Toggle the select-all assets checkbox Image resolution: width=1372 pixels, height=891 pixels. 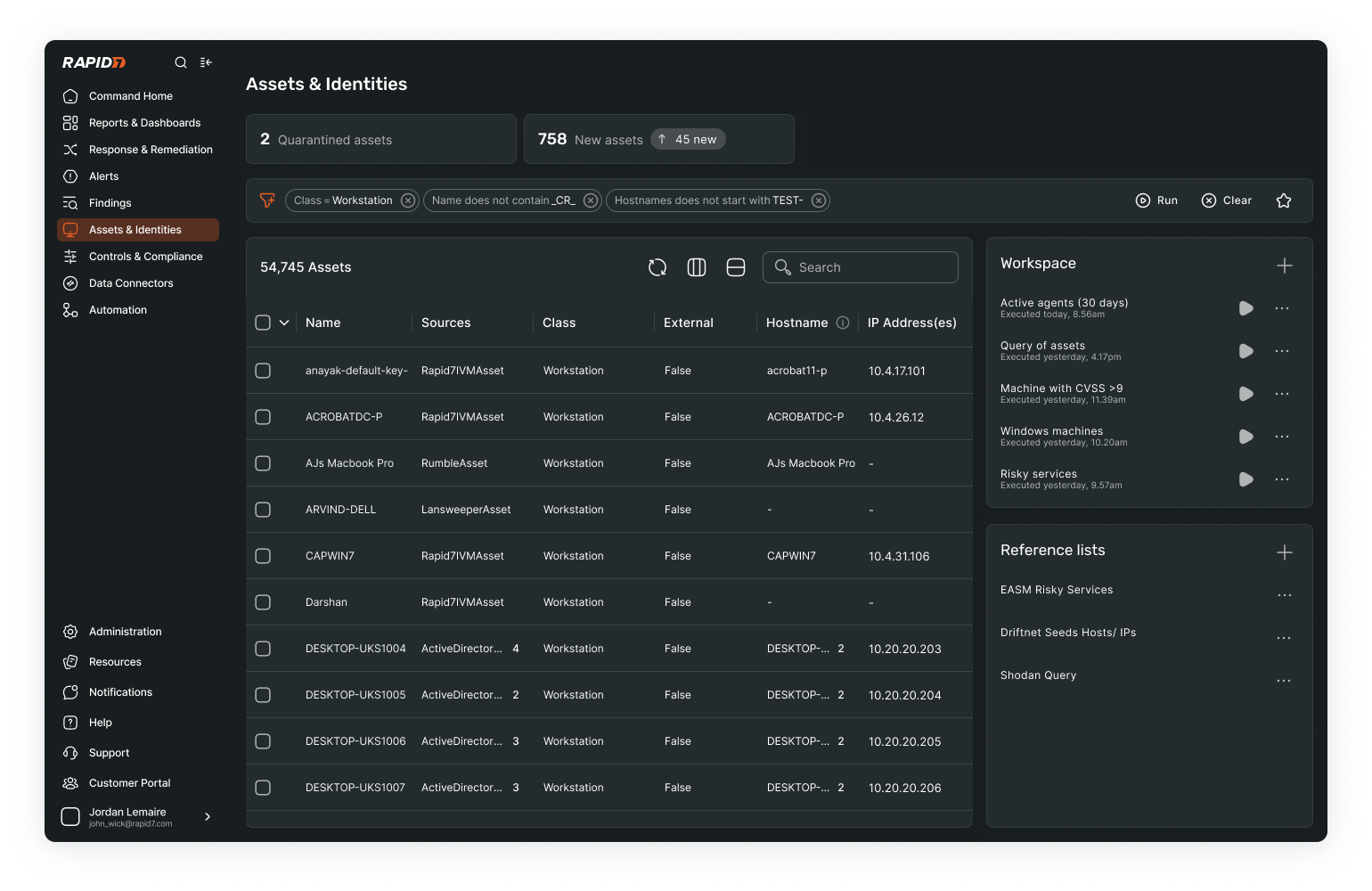click(x=263, y=323)
